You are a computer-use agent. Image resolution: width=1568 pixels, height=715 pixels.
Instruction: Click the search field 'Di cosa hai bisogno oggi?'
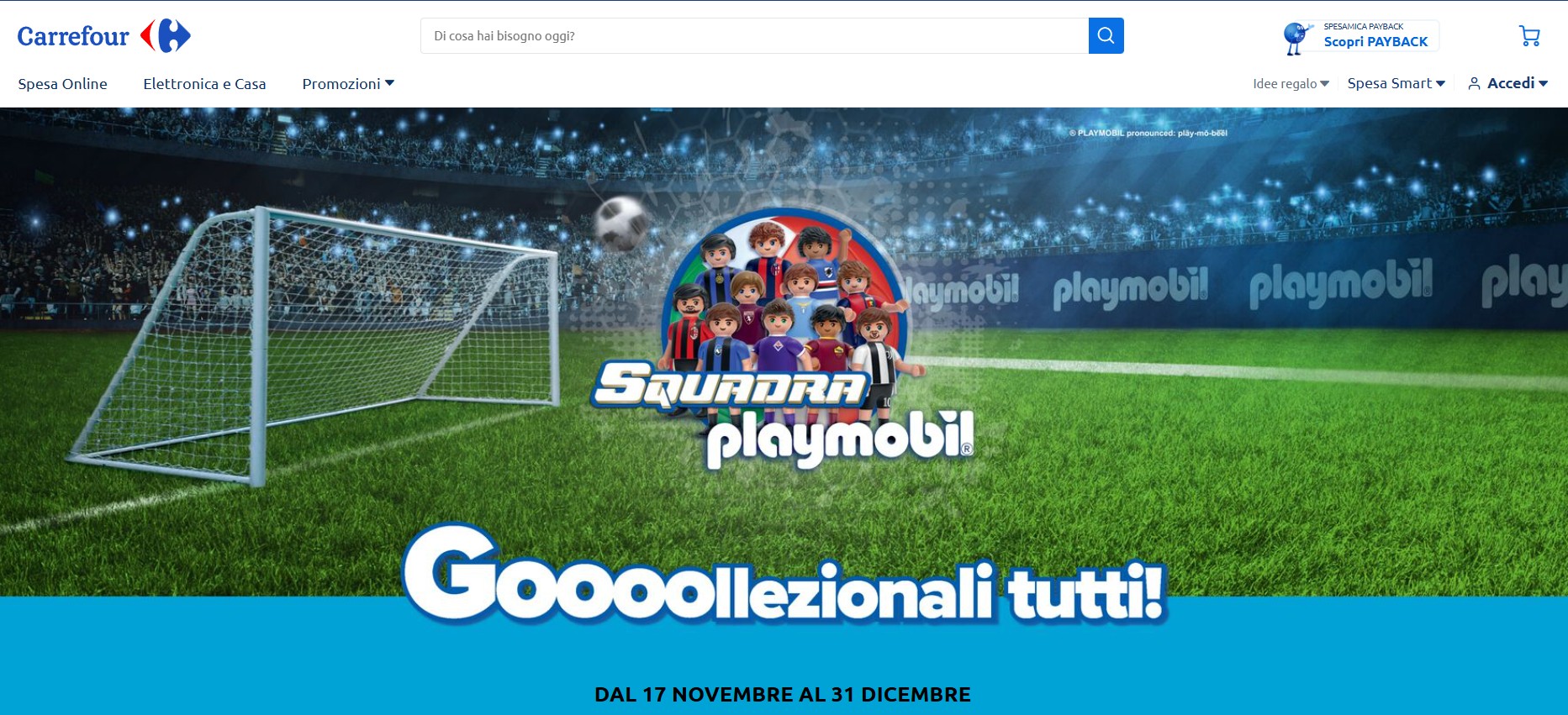[x=754, y=36]
